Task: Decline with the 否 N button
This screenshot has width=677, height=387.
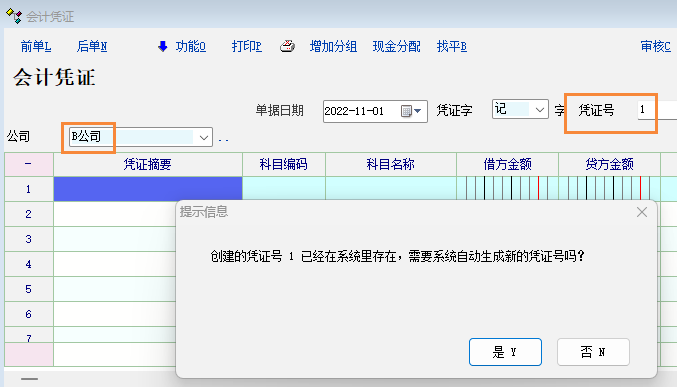Action: point(593,352)
